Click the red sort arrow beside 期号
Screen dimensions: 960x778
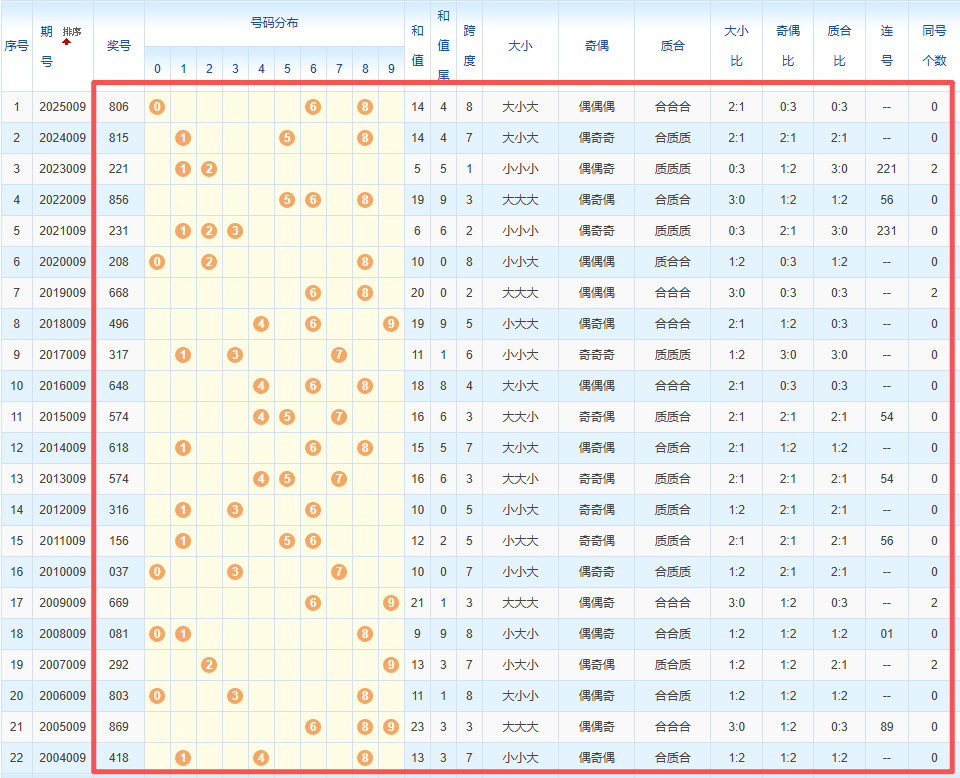click(67, 42)
